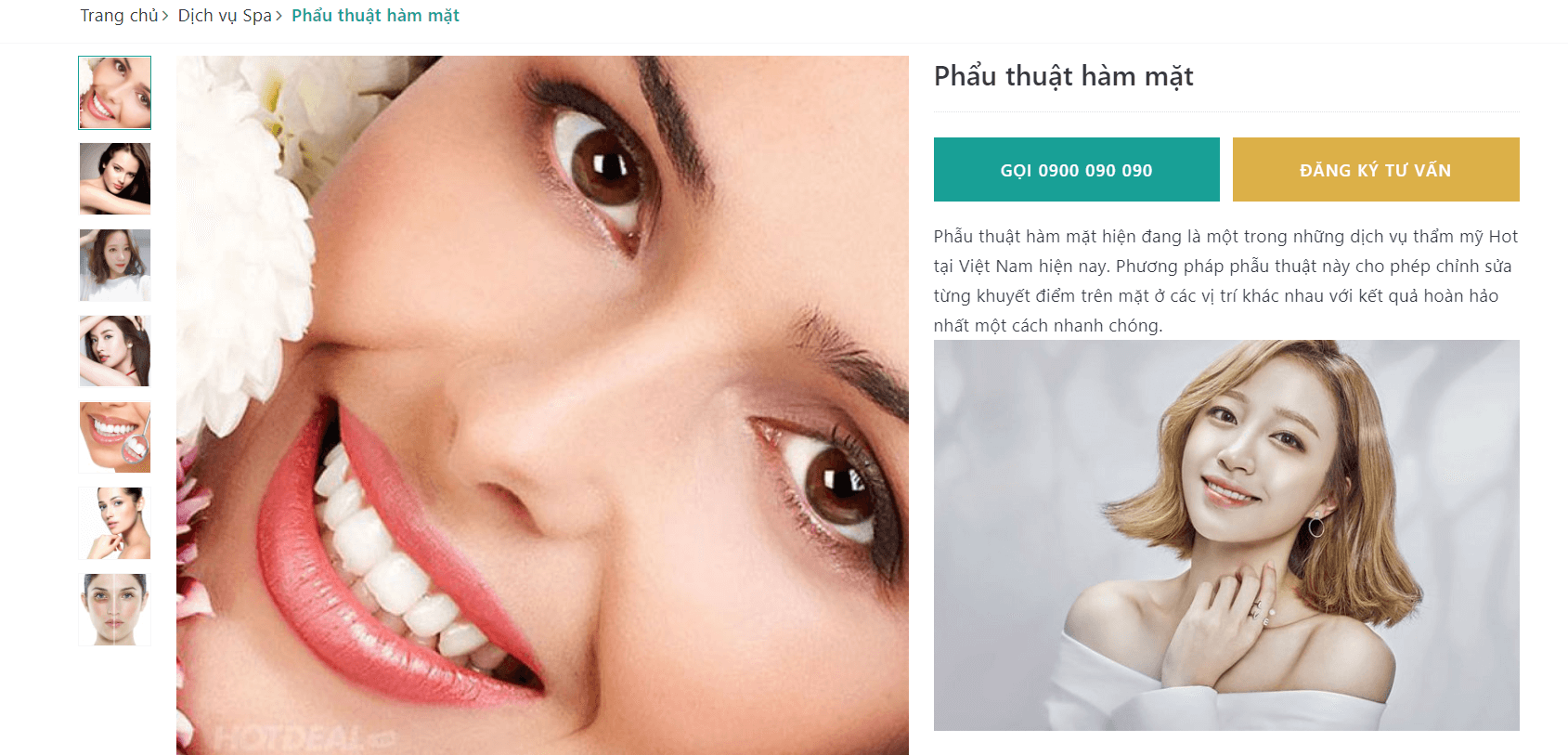The width and height of the screenshot is (1568, 755).
Task: Click the Phẫu thuật hàm mặt breadcrumb
Action: click(375, 16)
